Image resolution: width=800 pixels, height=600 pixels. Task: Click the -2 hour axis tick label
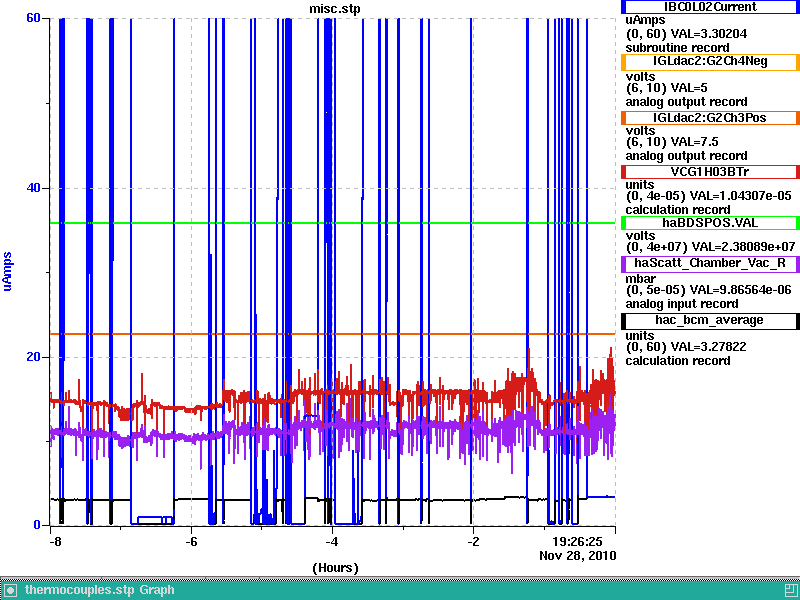pyautogui.click(x=473, y=541)
